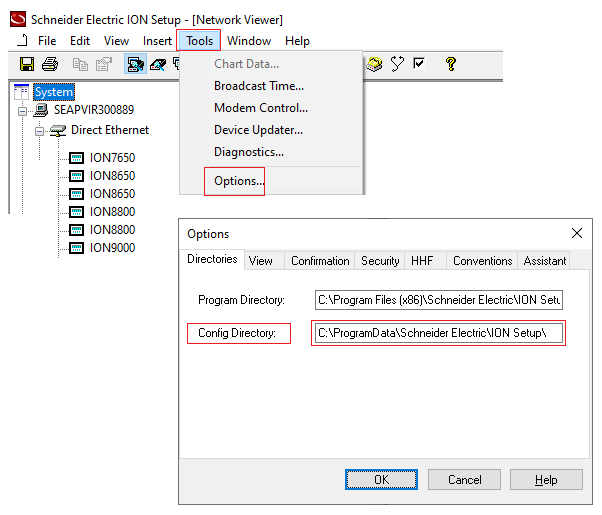Click the Save diskette toolbar icon
Viewport: 602px width, 515px height.
click(x=27, y=64)
